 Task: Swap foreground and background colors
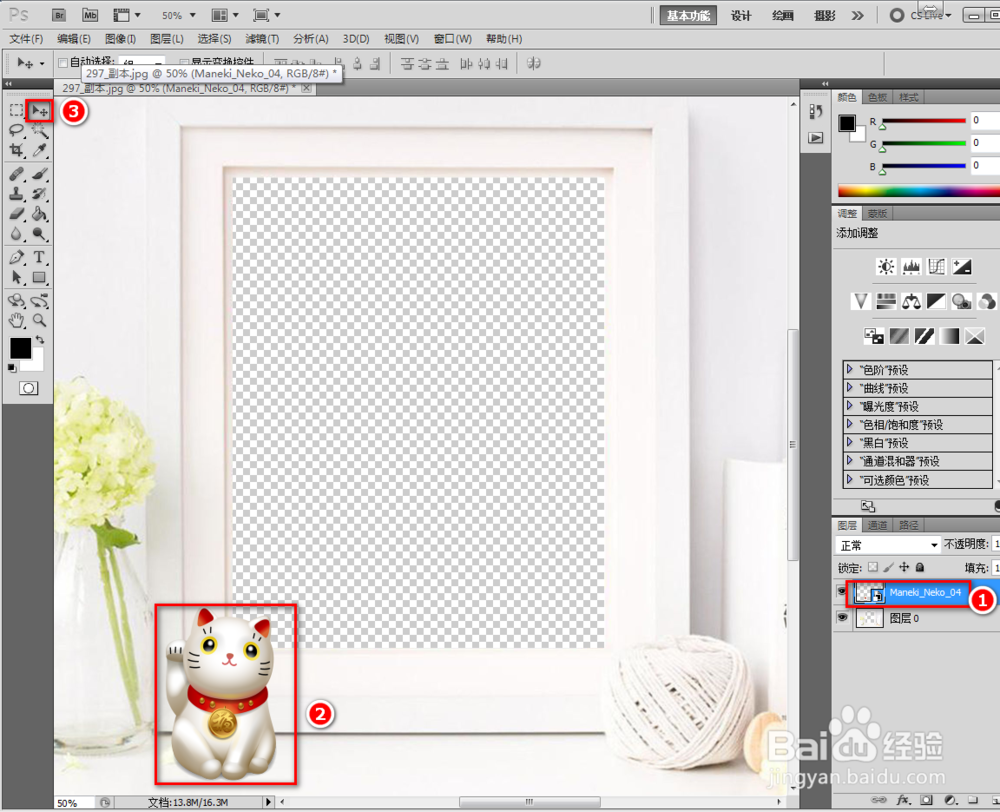[40, 339]
